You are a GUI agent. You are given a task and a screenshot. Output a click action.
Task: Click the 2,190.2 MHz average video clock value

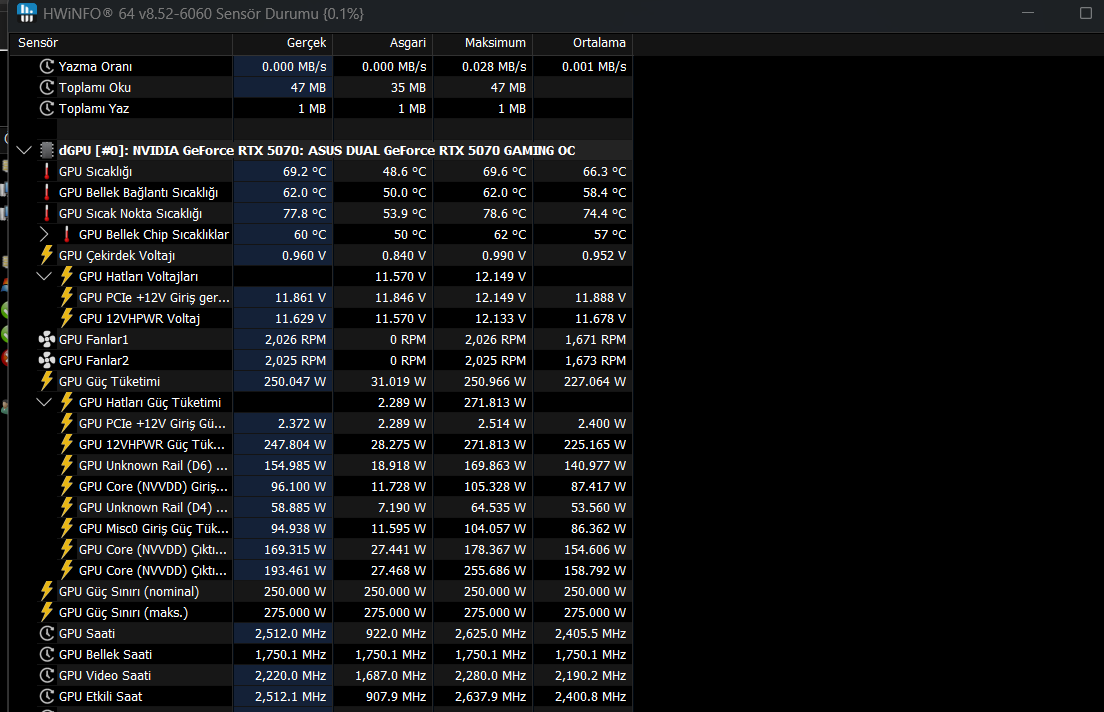[x=590, y=675]
